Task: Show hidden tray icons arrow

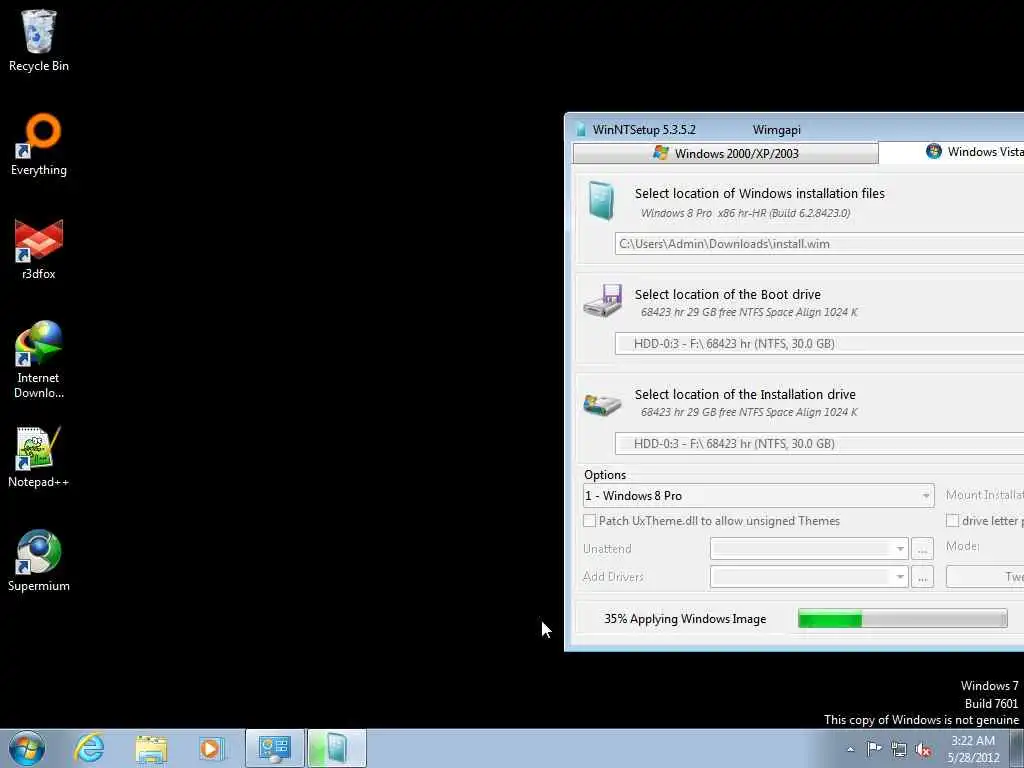Action: tap(850, 749)
